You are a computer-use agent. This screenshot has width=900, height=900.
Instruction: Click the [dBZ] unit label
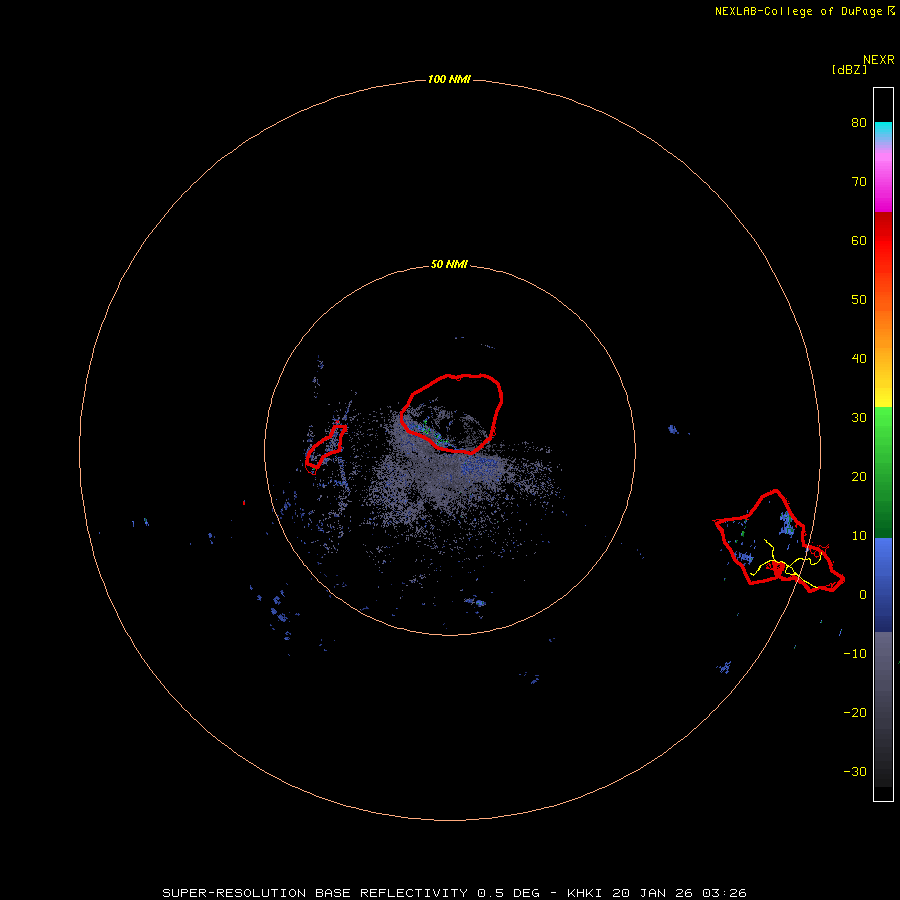point(849,70)
